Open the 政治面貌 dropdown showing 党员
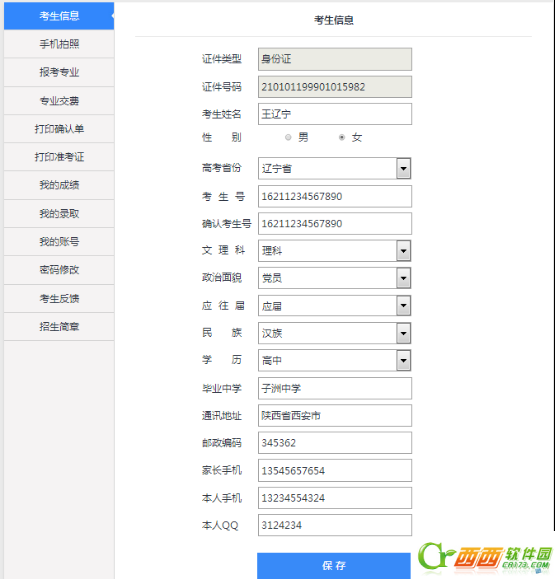Viewport: 555px width, 579px height. tap(335, 278)
